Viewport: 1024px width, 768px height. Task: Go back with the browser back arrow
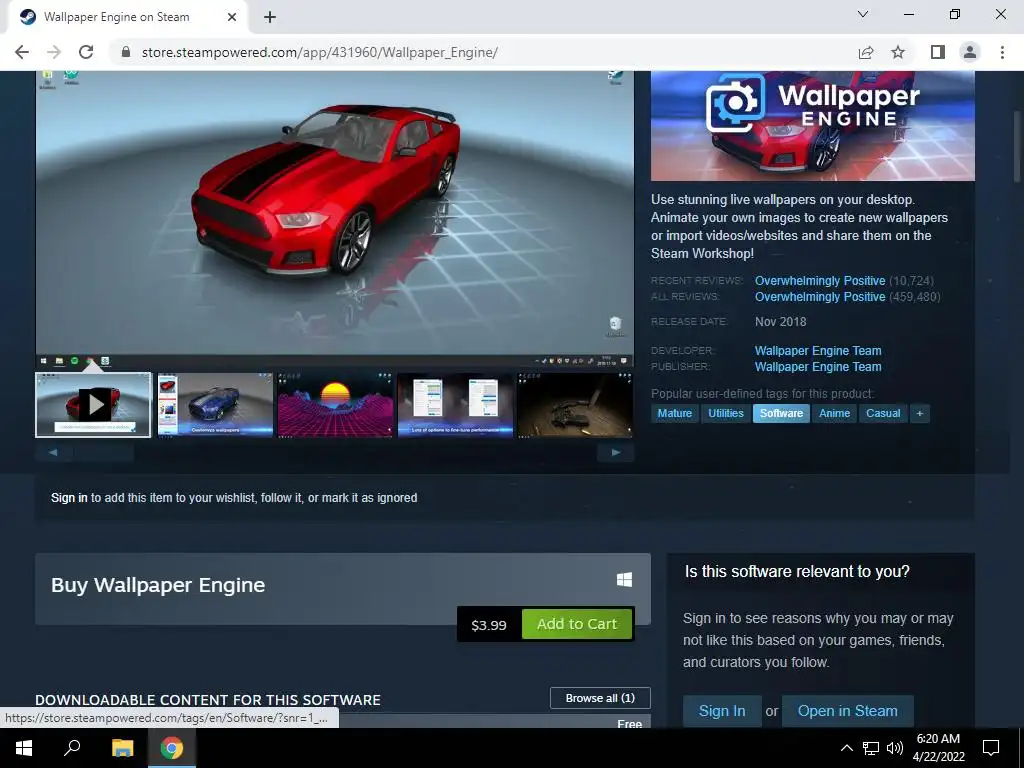(x=22, y=52)
